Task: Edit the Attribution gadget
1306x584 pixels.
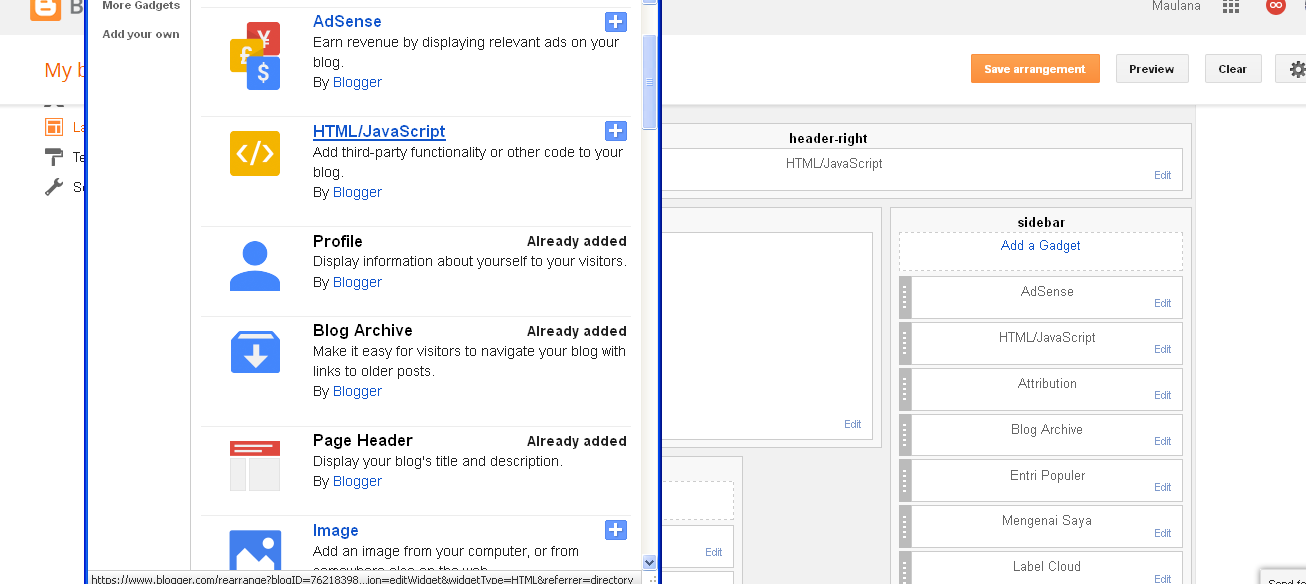Action: tap(1162, 395)
